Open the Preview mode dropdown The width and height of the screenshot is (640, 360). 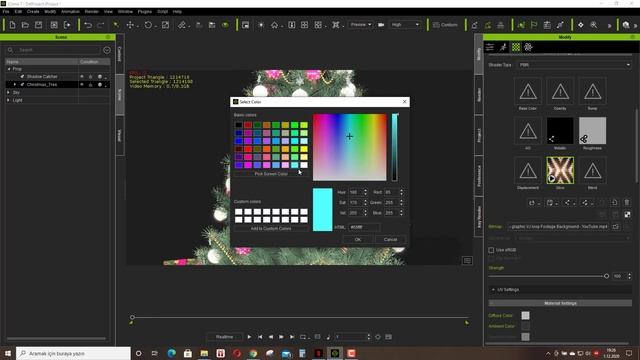tap(360, 24)
